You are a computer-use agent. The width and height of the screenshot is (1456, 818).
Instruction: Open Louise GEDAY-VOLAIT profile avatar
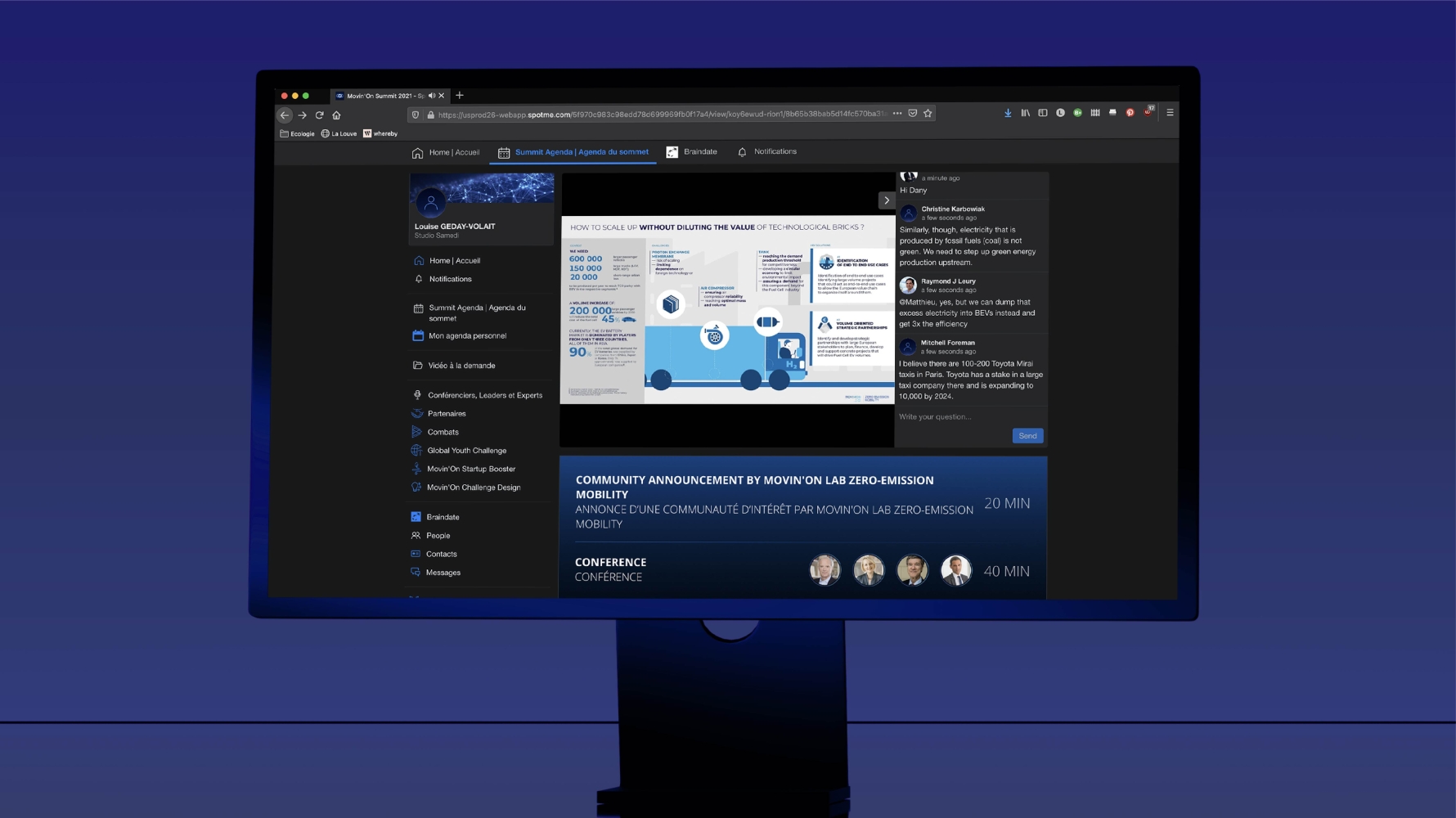(x=430, y=201)
